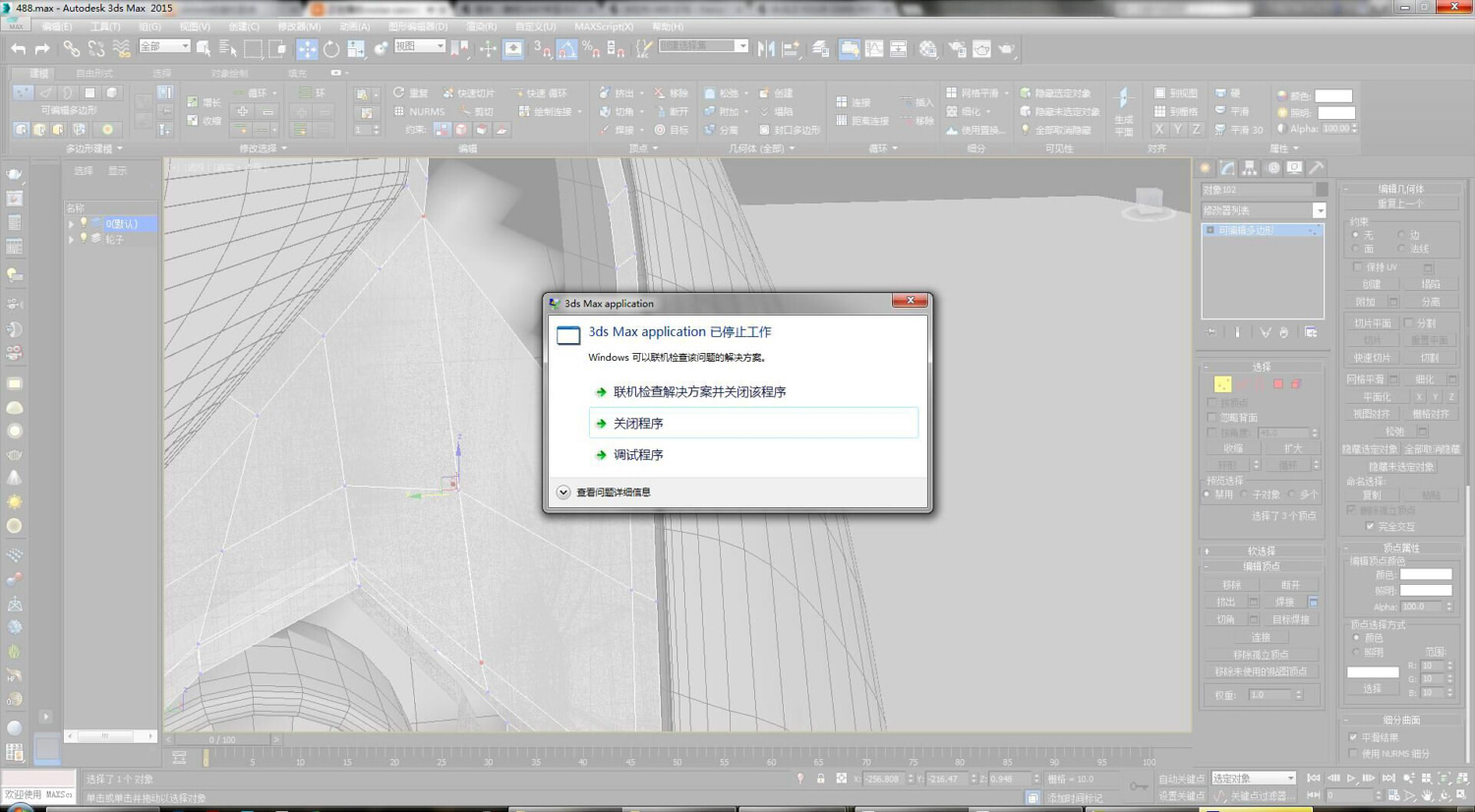Toggle the Preserve UVs checkbox
This screenshot has height=812, width=1475.
(1358, 267)
